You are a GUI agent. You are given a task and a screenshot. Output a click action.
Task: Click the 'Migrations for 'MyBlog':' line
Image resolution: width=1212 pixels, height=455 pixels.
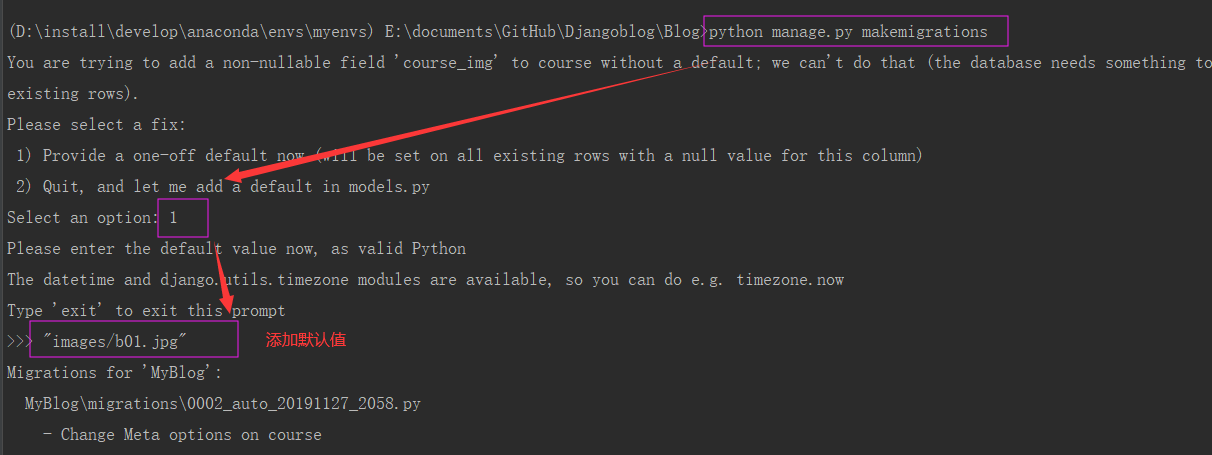tap(114, 373)
